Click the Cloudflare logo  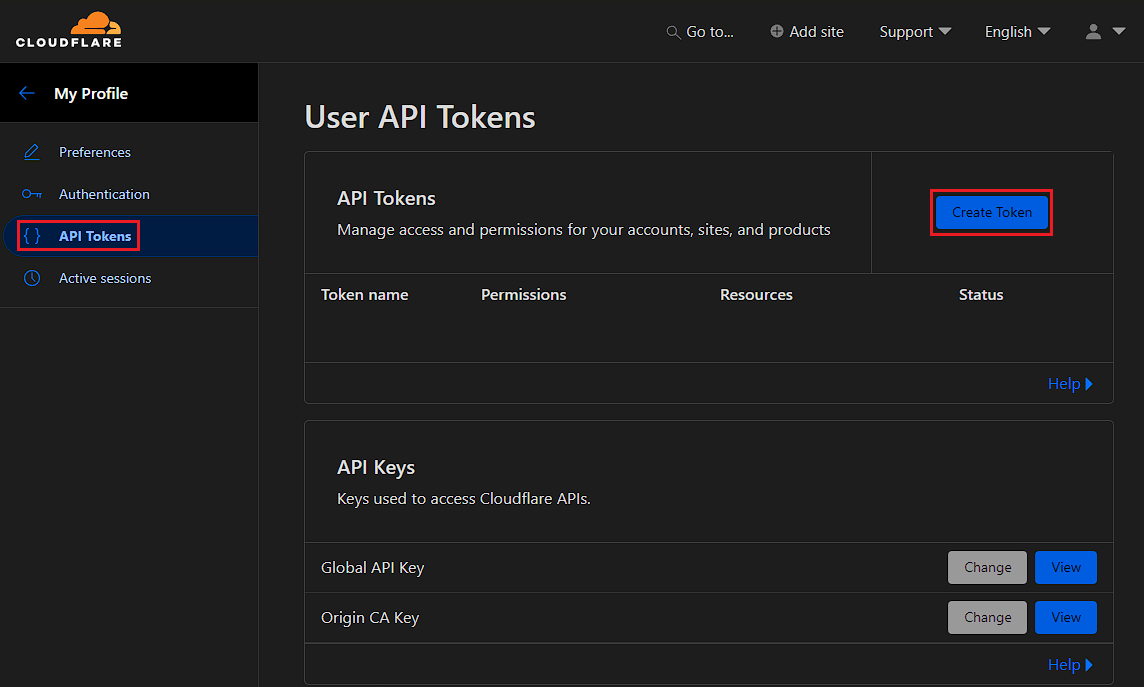click(x=69, y=30)
